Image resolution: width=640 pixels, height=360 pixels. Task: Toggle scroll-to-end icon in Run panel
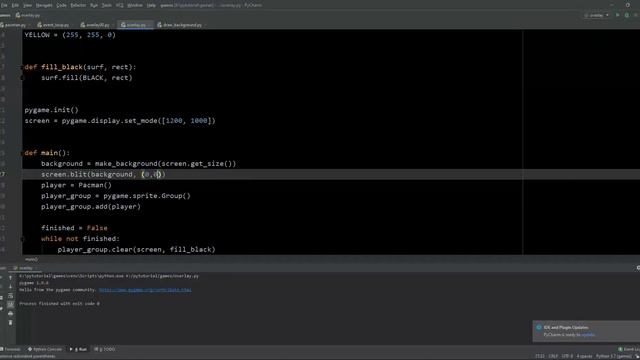coord(11,304)
